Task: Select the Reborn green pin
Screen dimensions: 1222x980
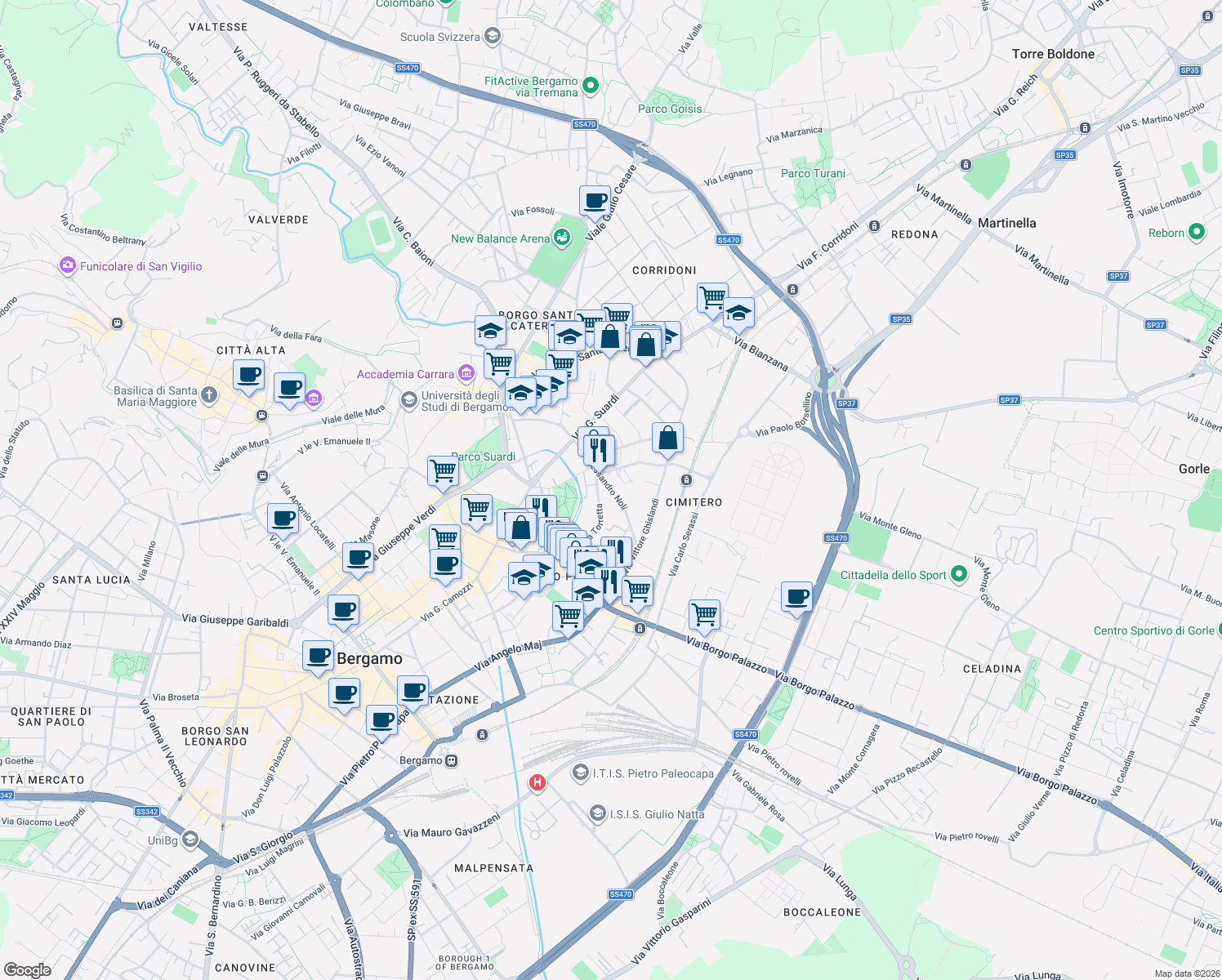Action: pyautogui.click(x=1197, y=232)
